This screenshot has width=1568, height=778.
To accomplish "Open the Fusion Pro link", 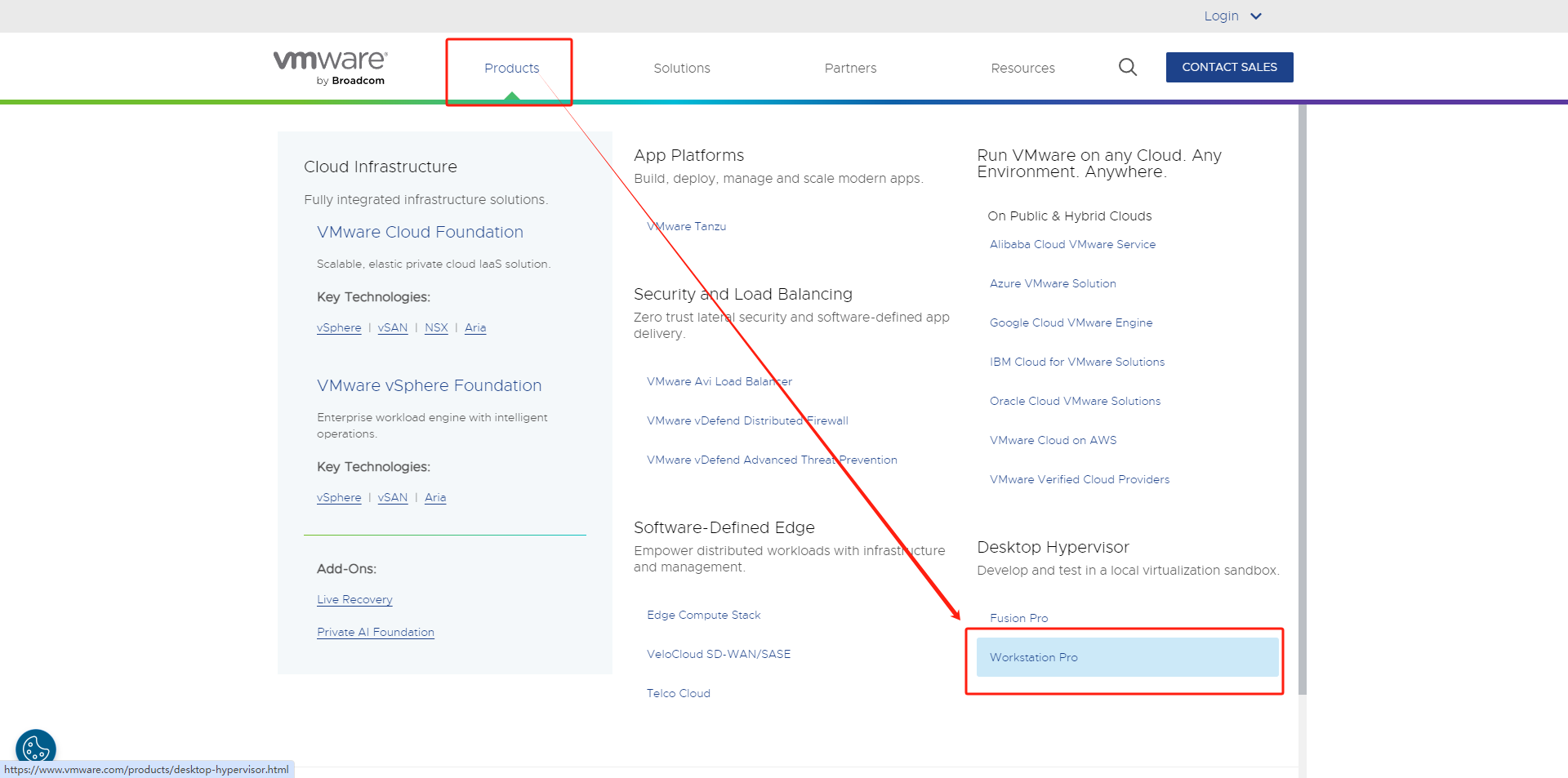I will (x=1018, y=618).
